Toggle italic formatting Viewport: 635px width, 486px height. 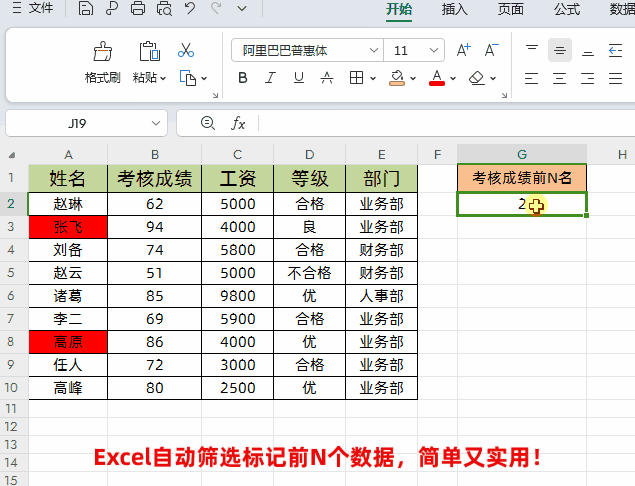tap(271, 78)
